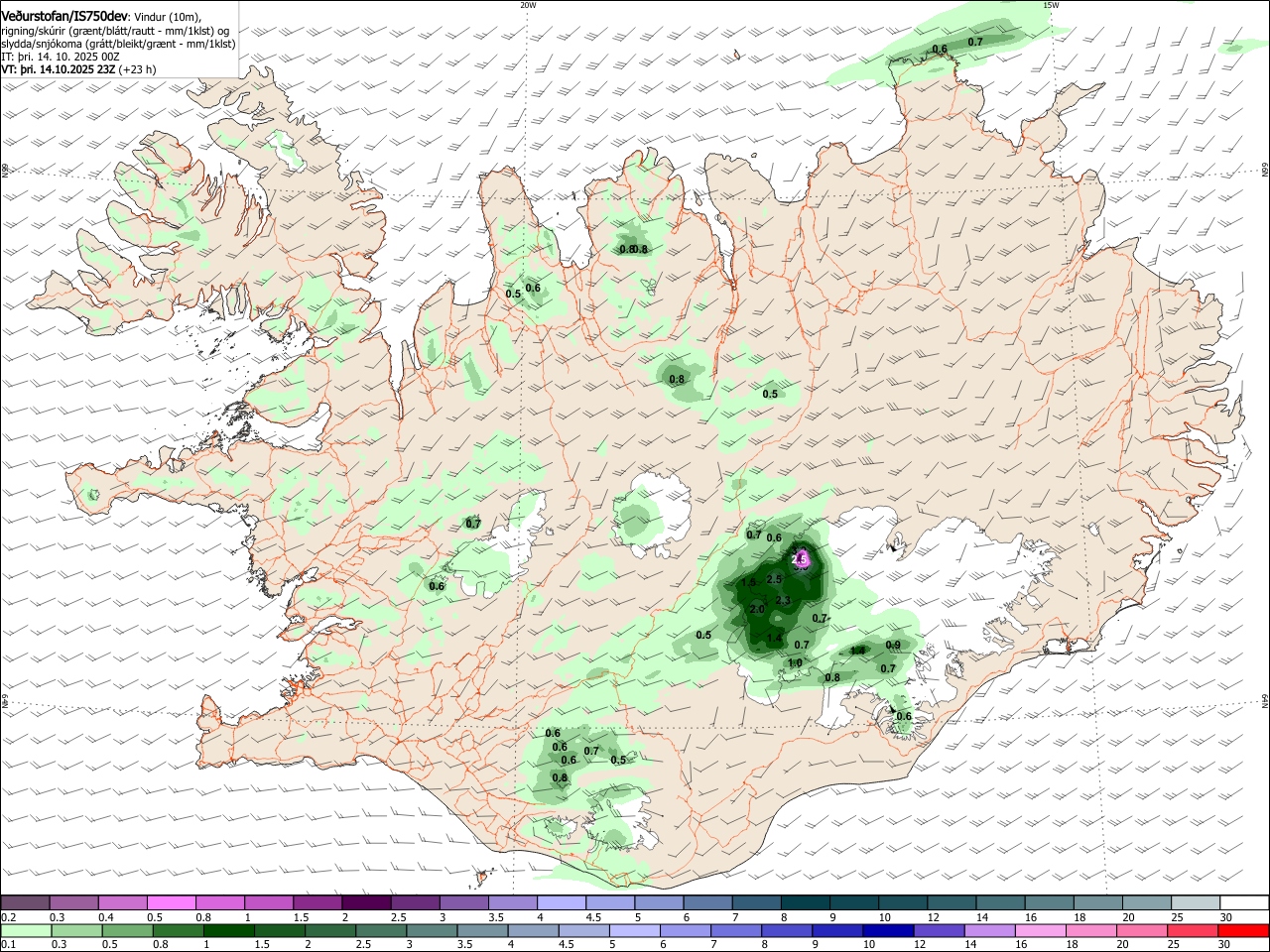1270x952 pixels.
Task: Click the 2.0 precipitation value on map
Action: tap(756, 609)
